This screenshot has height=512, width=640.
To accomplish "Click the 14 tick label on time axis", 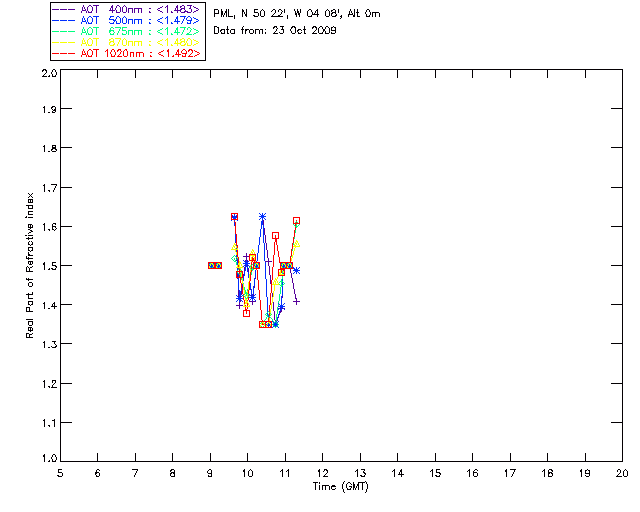I will point(398,473).
